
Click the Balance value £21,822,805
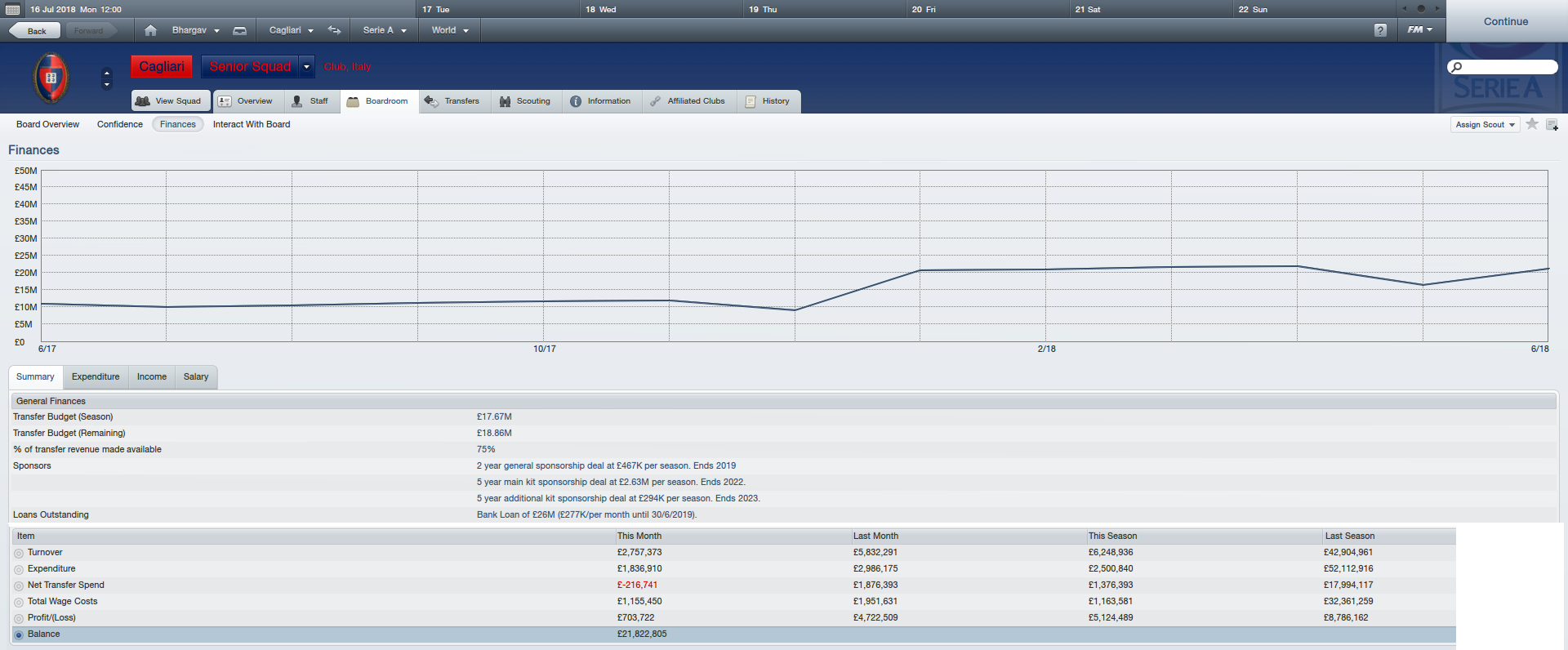pyautogui.click(x=642, y=634)
